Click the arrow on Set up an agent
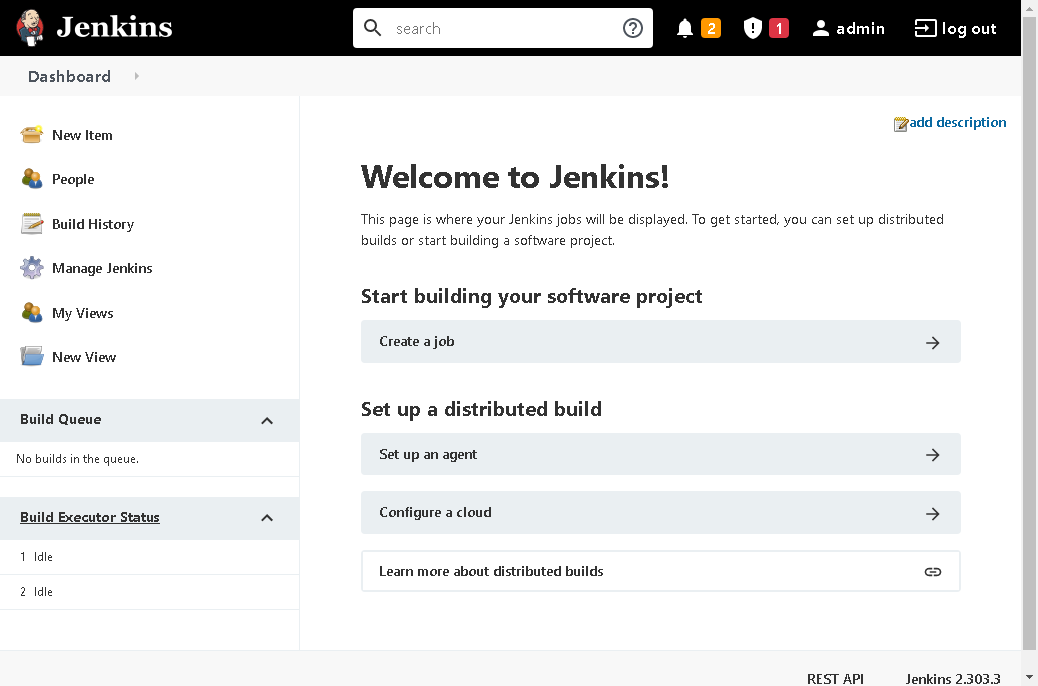Viewport: 1038px width, 686px height. (x=933, y=455)
